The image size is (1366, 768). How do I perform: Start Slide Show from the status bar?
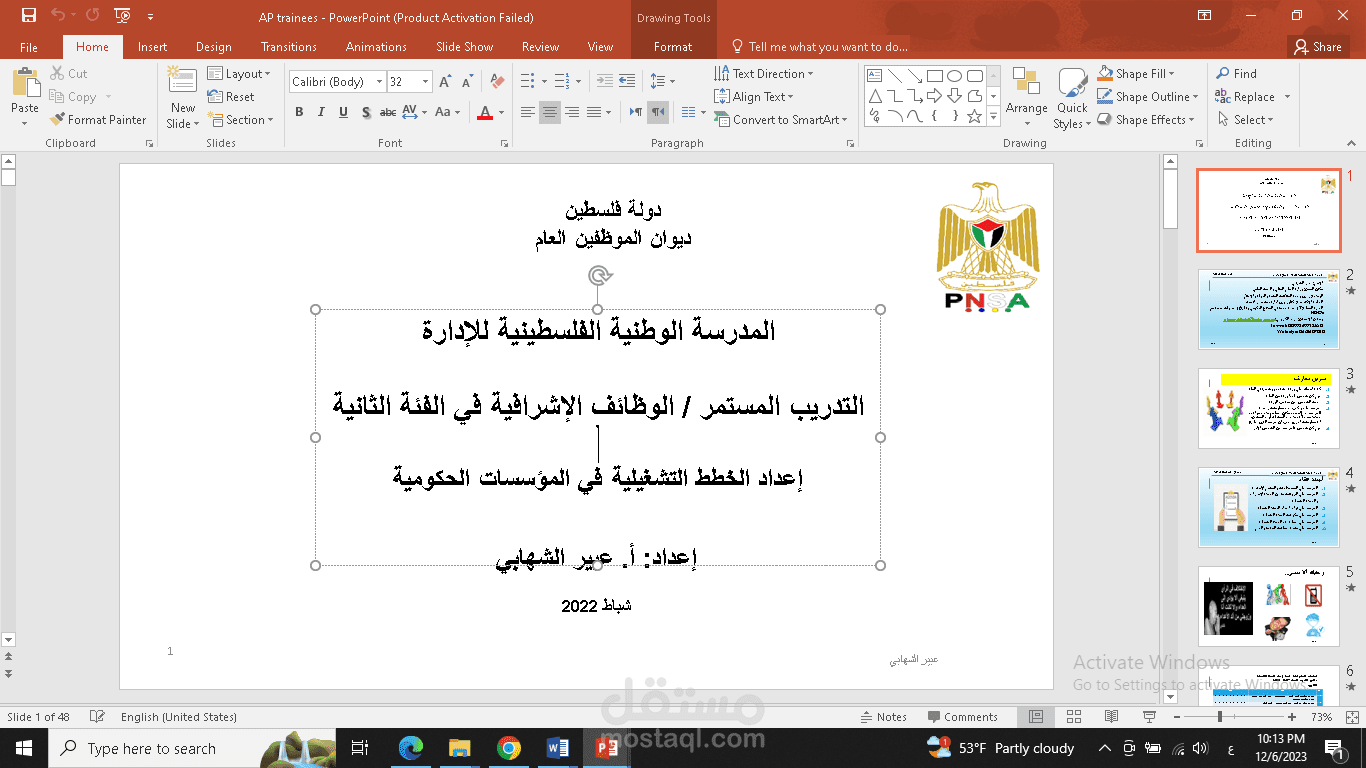click(1148, 717)
